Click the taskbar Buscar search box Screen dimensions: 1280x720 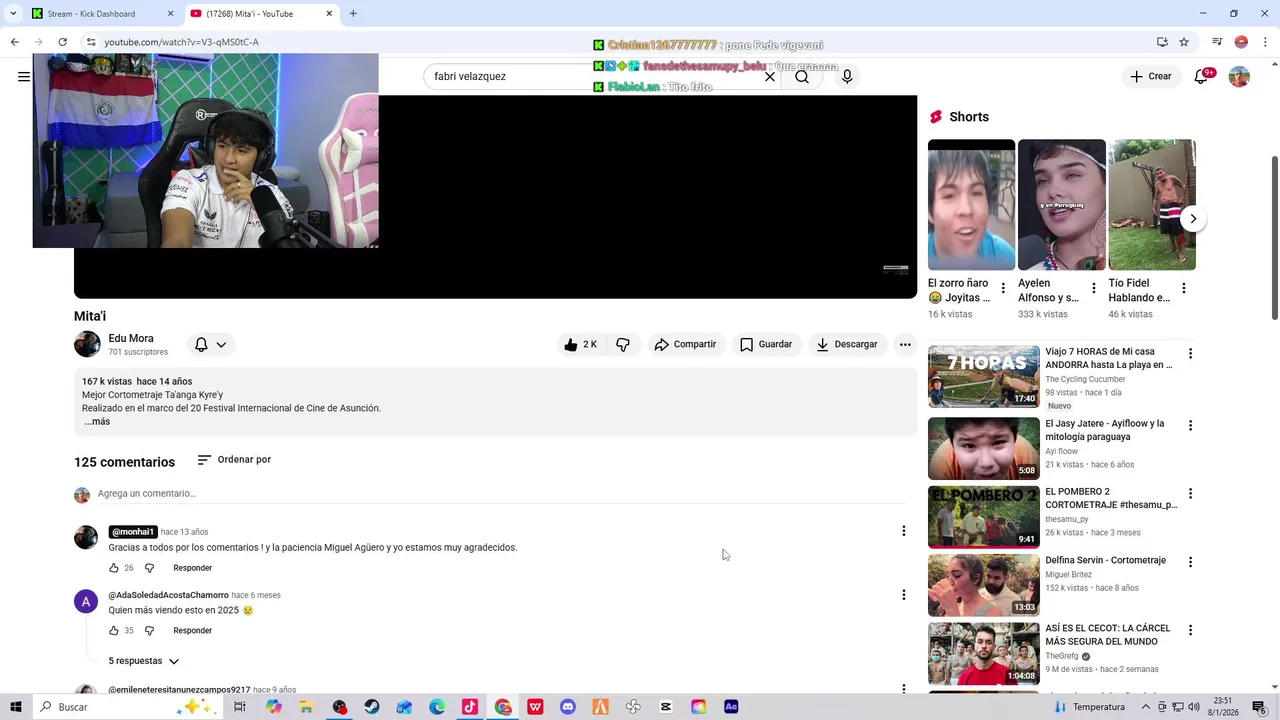pos(125,707)
